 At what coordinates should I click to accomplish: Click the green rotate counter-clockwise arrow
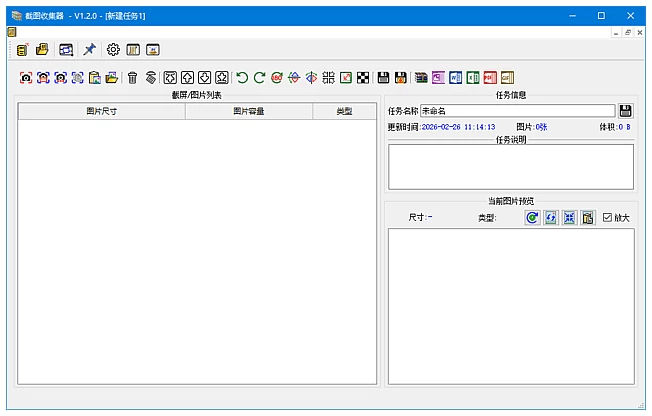pos(242,77)
